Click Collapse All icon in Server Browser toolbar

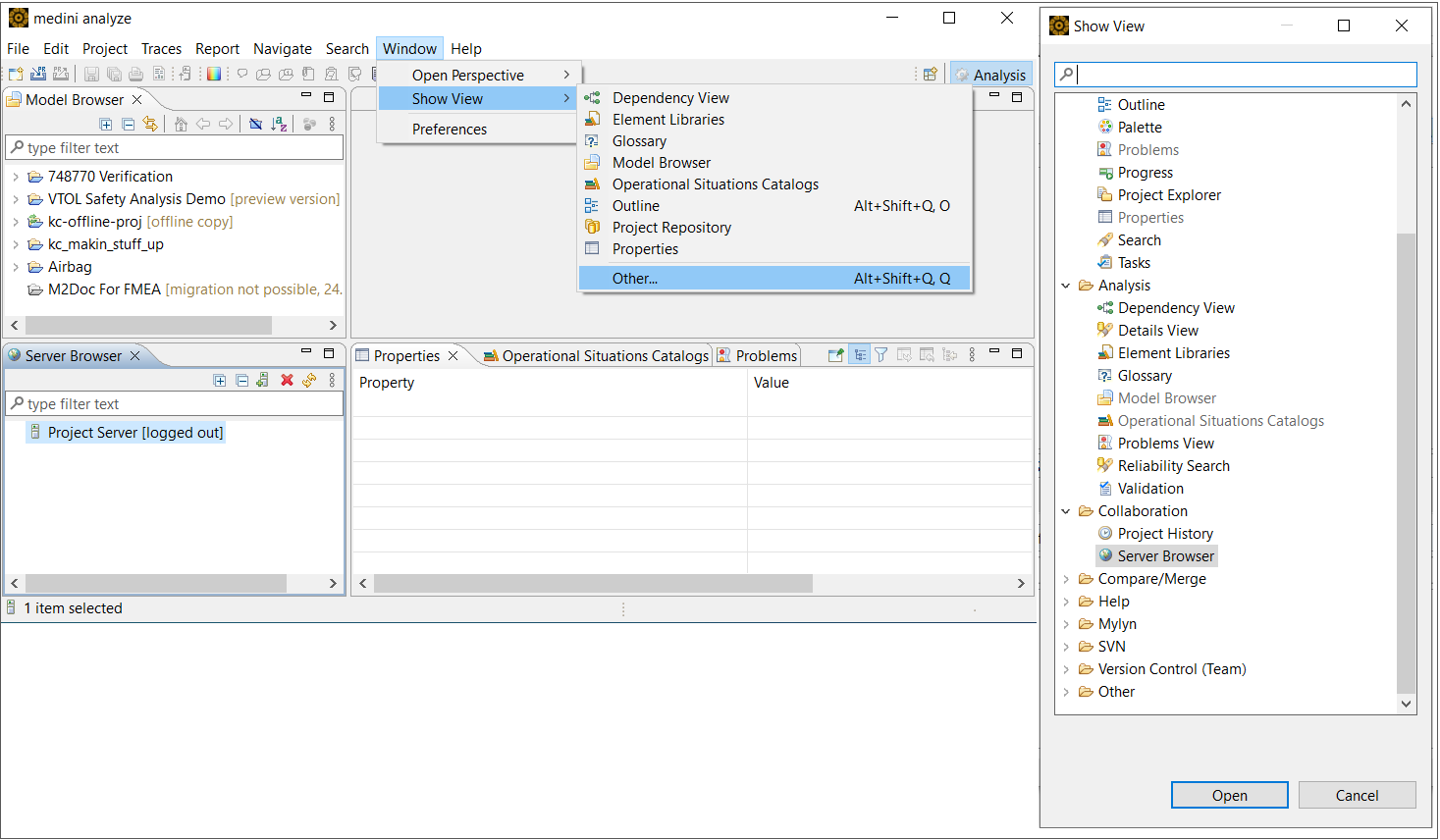click(241, 381)
